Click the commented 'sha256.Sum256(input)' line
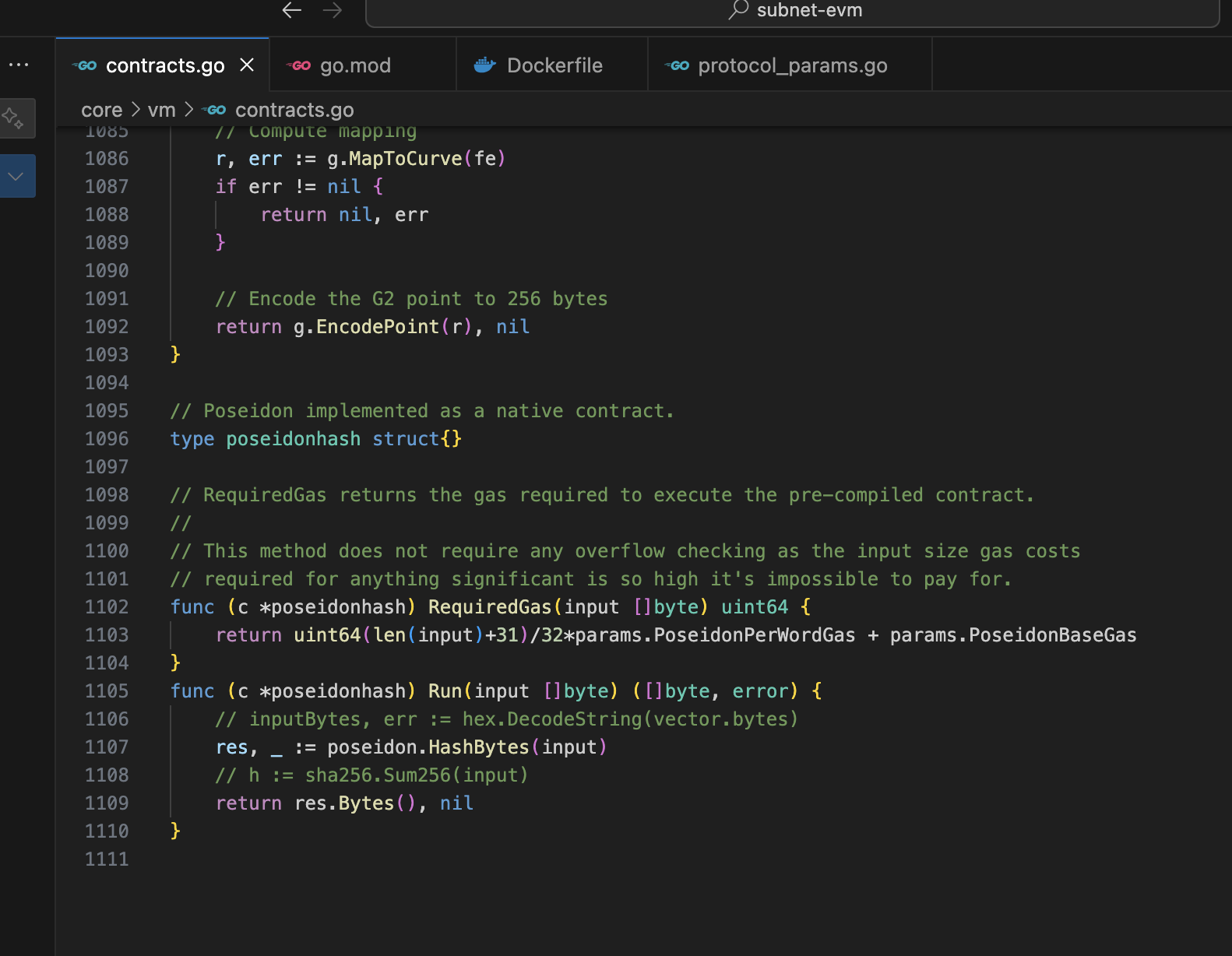1232x956 pixels. pyautogui.click(x=372, y=775)
